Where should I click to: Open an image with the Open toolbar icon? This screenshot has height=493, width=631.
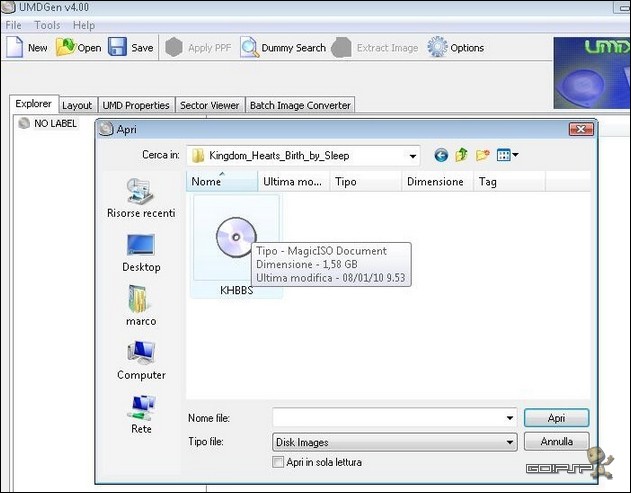click(66, 47)
